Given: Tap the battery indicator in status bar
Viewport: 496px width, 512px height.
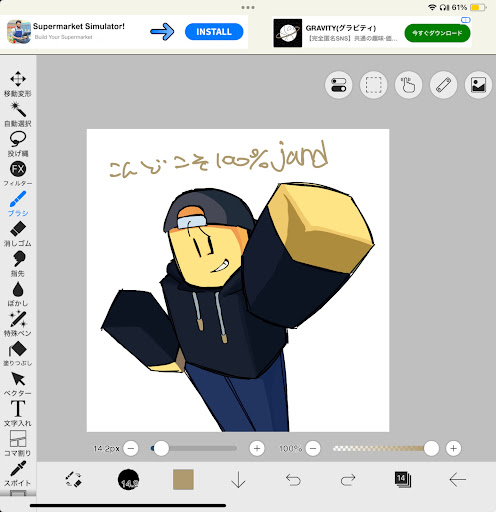Looking at the screenshot, I should [477, 7].
